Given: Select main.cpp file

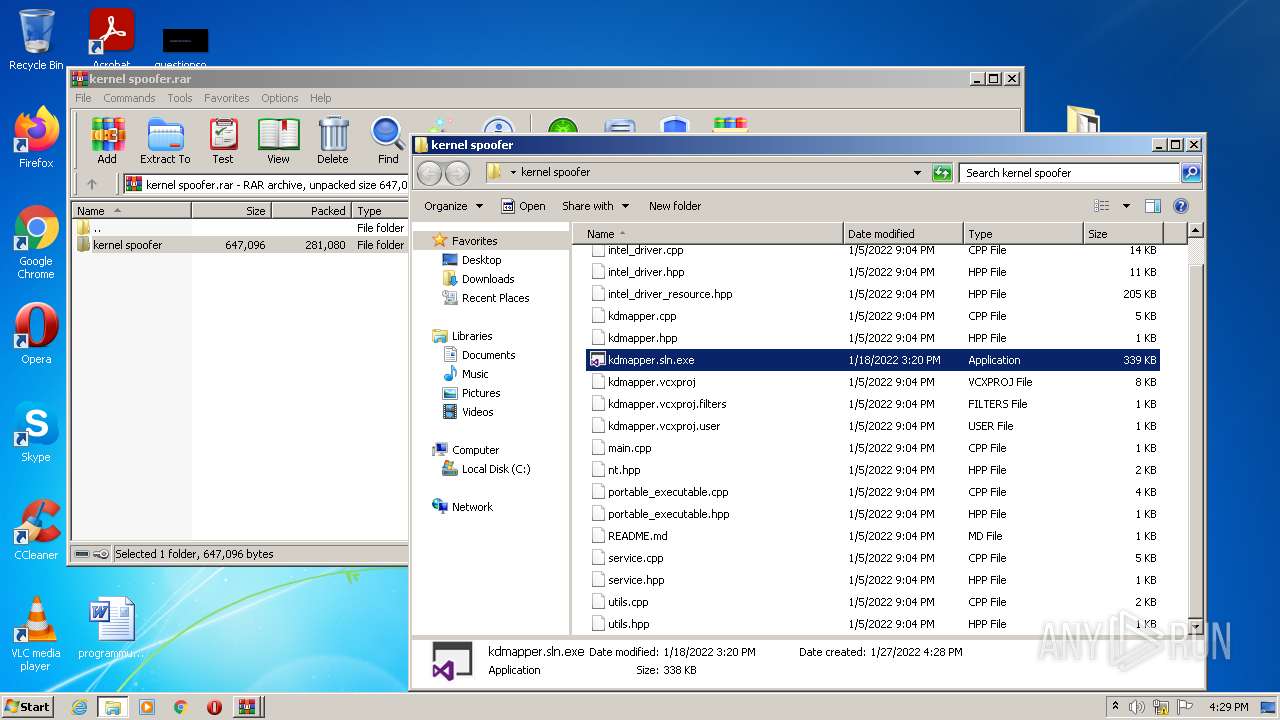Looking at the screenshot, I should 873,448.
